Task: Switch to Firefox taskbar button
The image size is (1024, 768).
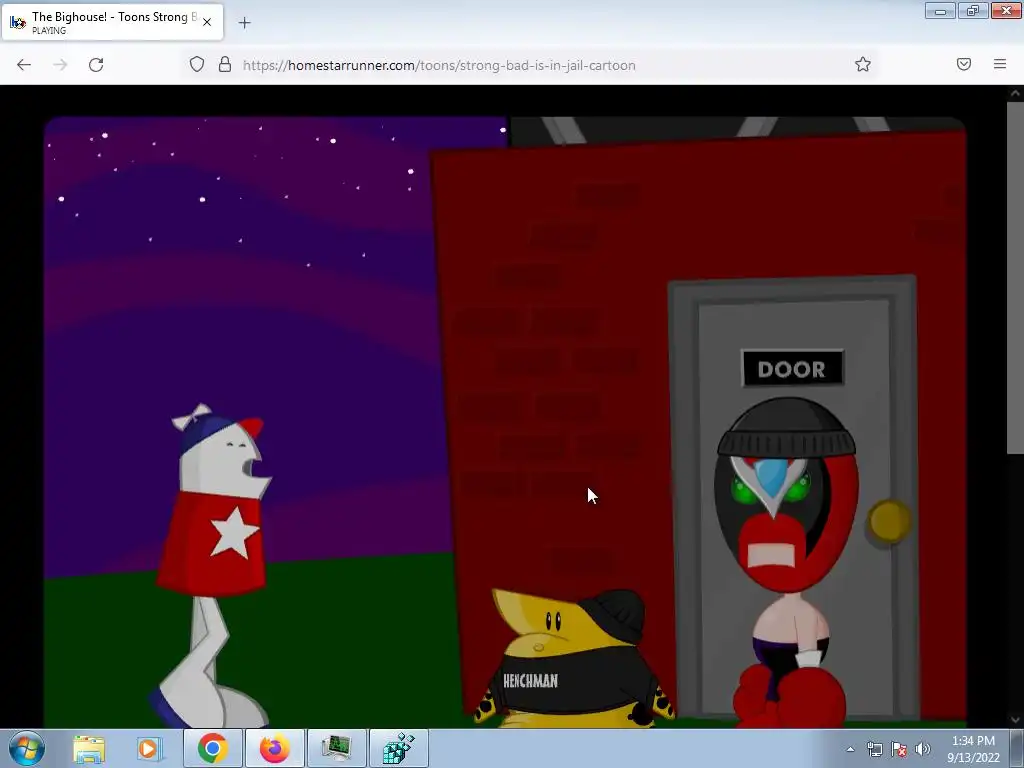Action: pos(274,748)
